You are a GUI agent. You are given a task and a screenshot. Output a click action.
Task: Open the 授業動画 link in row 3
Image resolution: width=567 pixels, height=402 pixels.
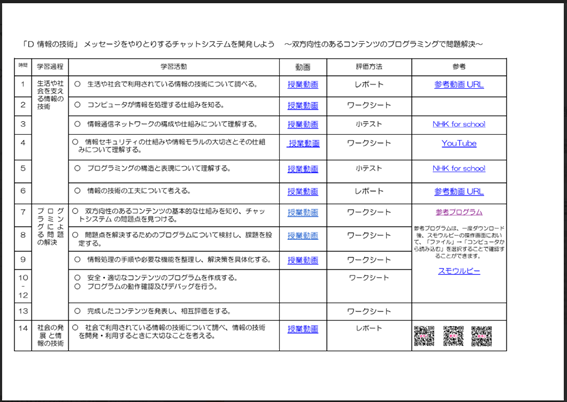point(303,124)
